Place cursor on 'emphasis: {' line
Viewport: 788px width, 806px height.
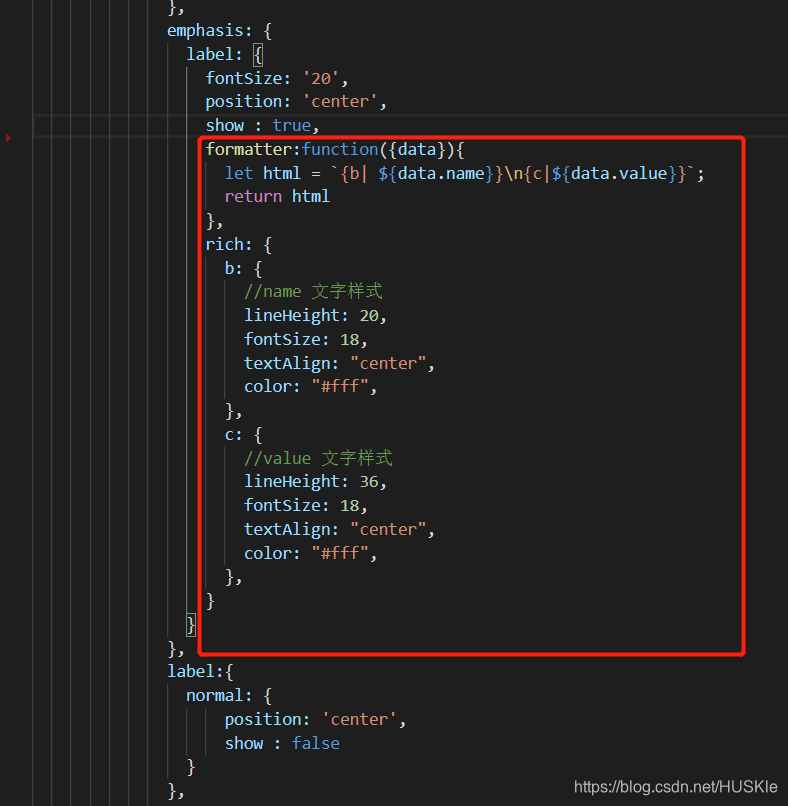[x=219, y=31]
